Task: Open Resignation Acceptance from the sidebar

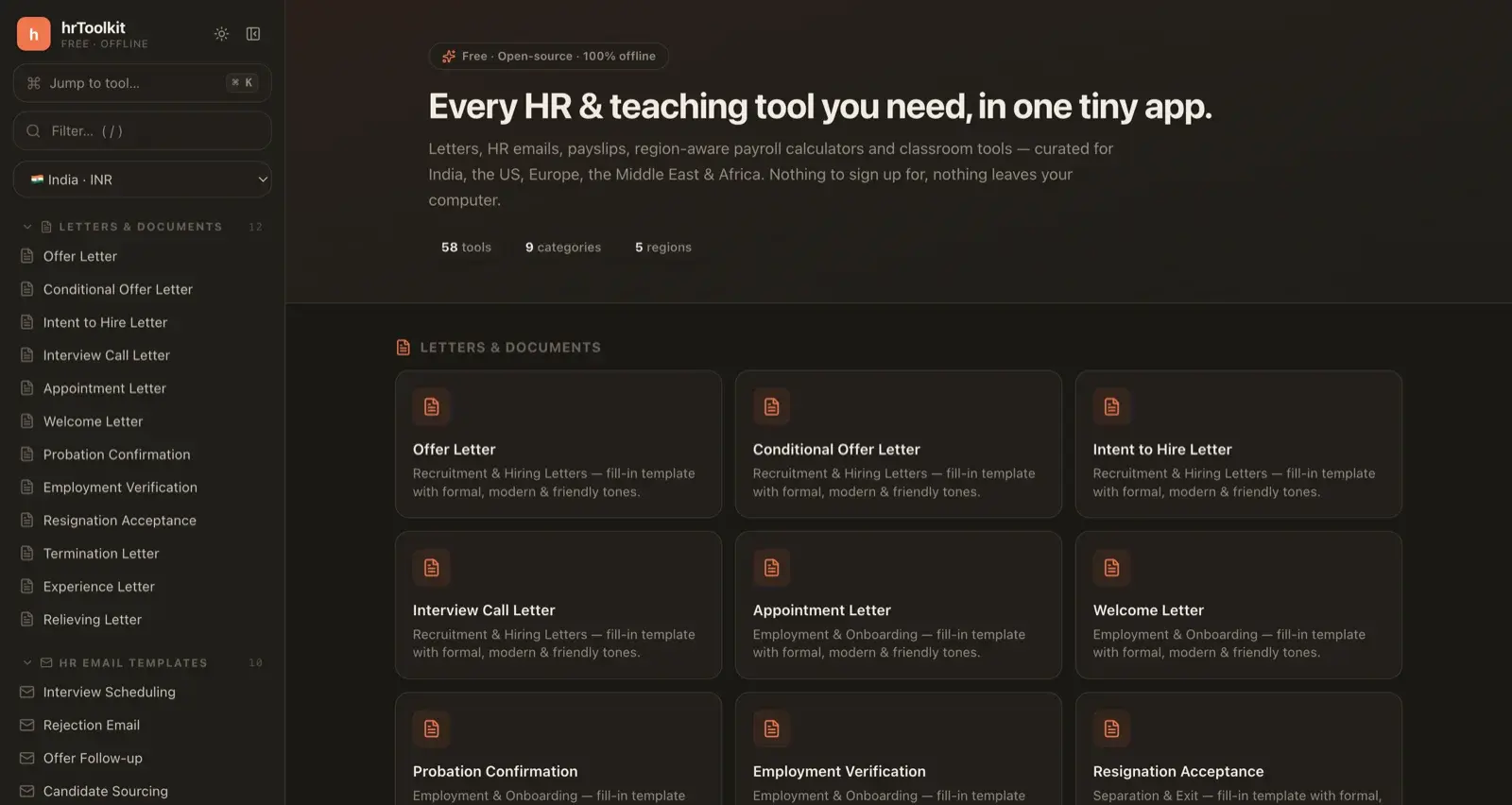Action: tap(143, 521)
